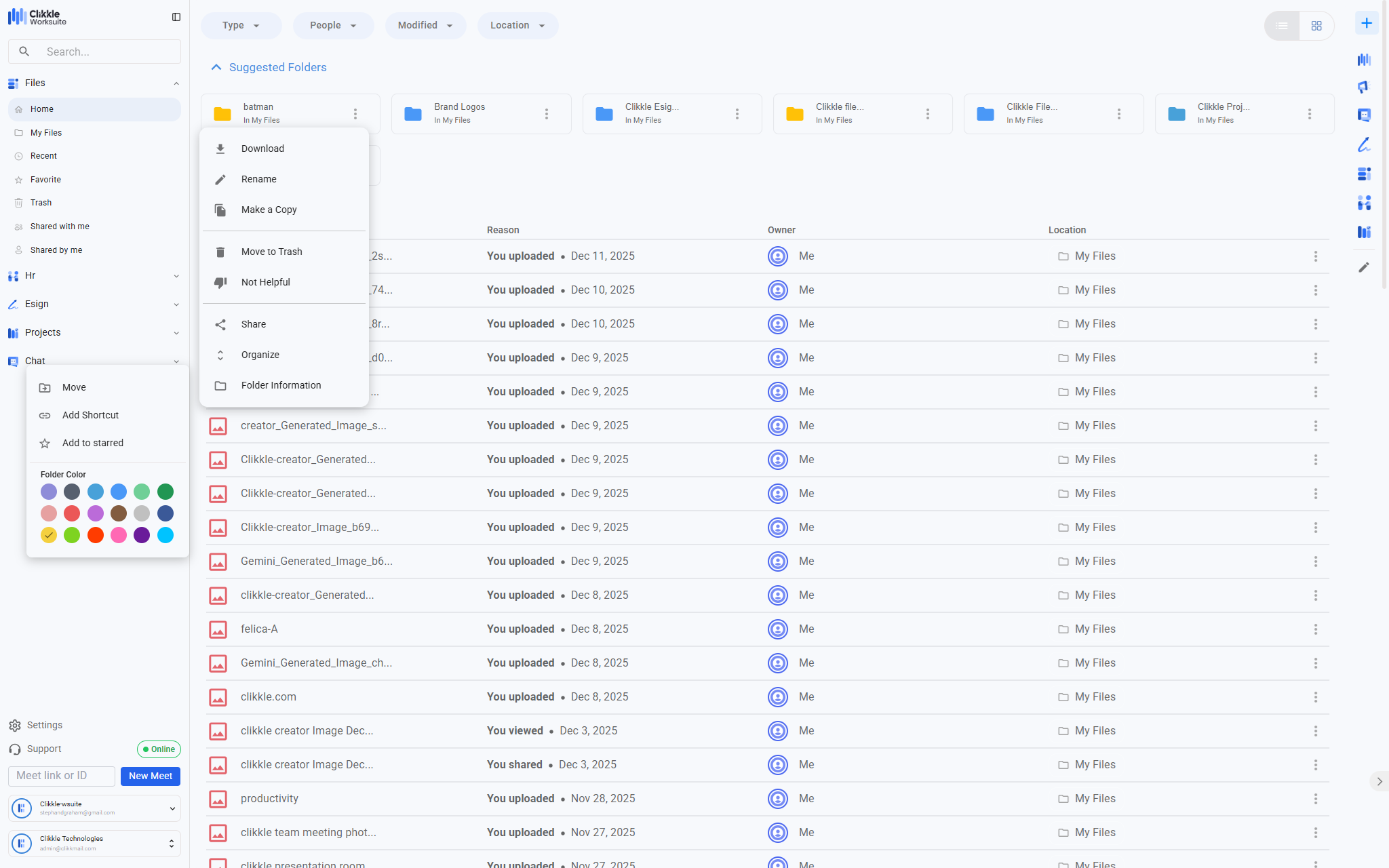Click the Meet link or ID field

(x=61, y=776)
